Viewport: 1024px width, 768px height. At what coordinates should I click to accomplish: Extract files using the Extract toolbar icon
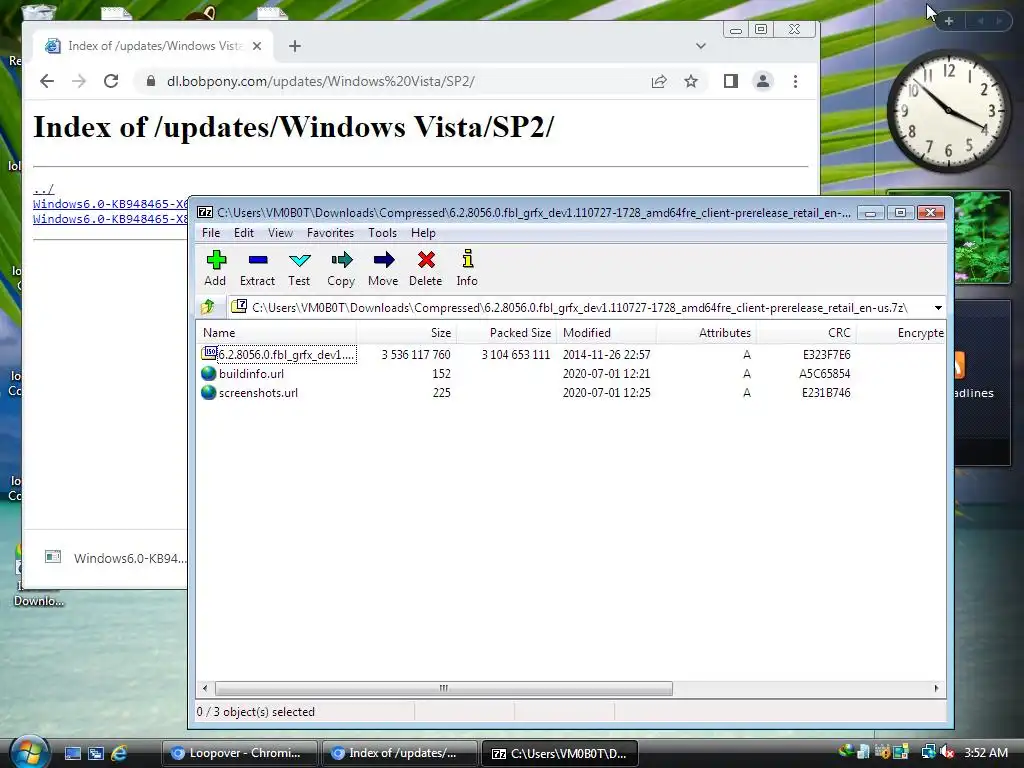[257, 268]
